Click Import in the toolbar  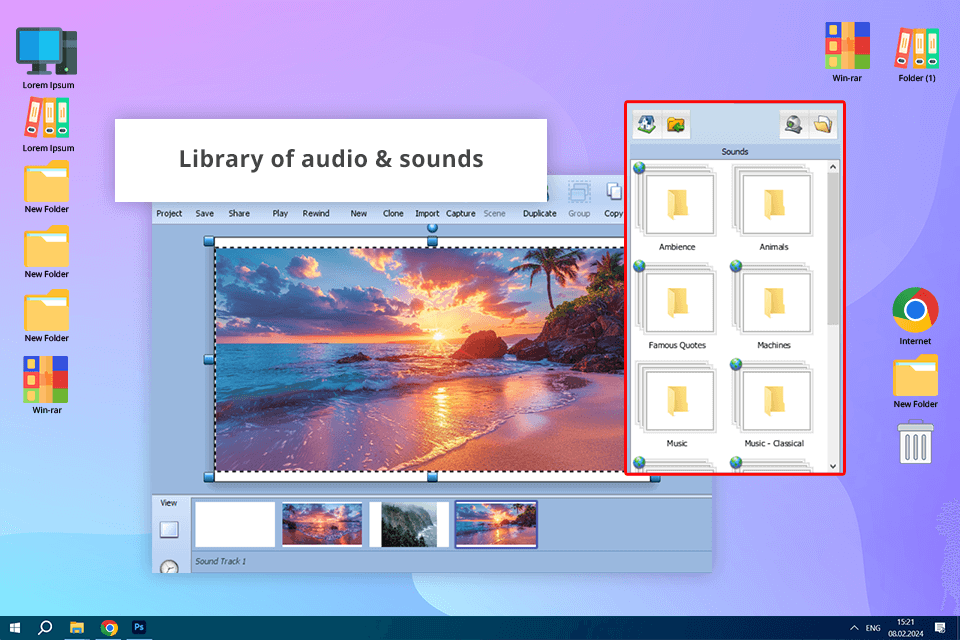(427, 213)
